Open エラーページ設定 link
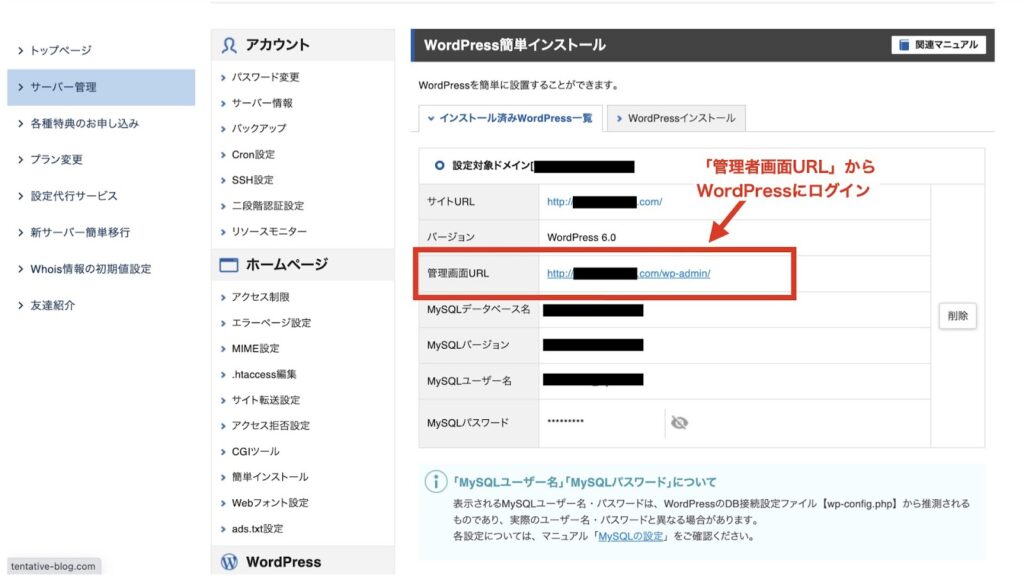 271,323
